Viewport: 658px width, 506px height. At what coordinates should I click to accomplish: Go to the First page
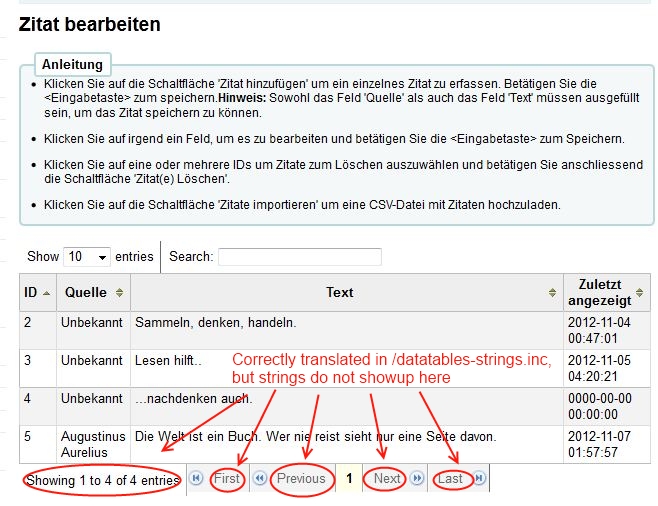(227, 479)
